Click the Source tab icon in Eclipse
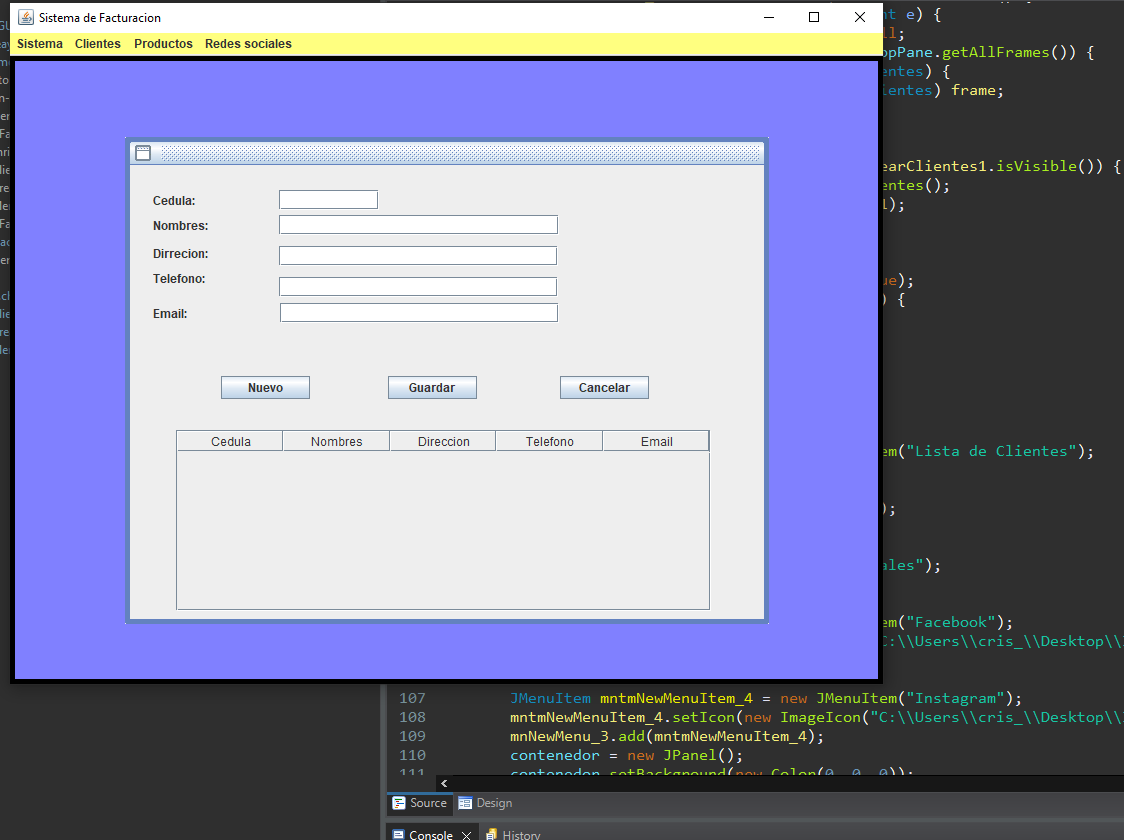The image size is (1124, 840). (401, 803)
